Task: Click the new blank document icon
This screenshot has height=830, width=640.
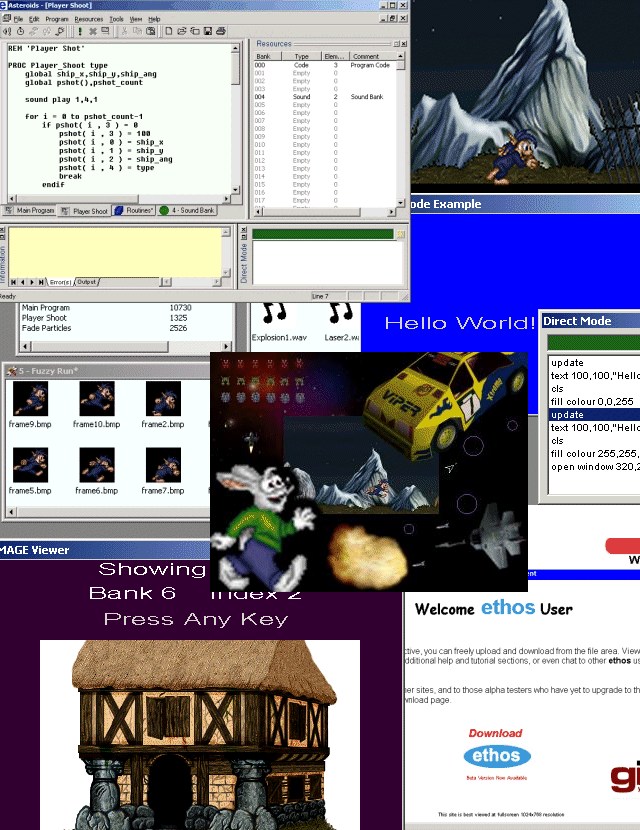Action: (x=168, y=32)
